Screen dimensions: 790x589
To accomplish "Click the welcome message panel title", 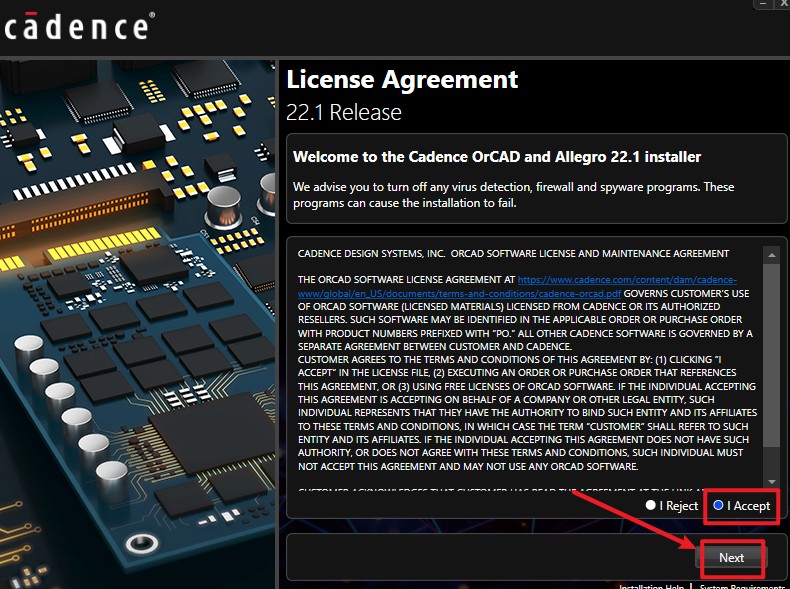I will [497, 157].
